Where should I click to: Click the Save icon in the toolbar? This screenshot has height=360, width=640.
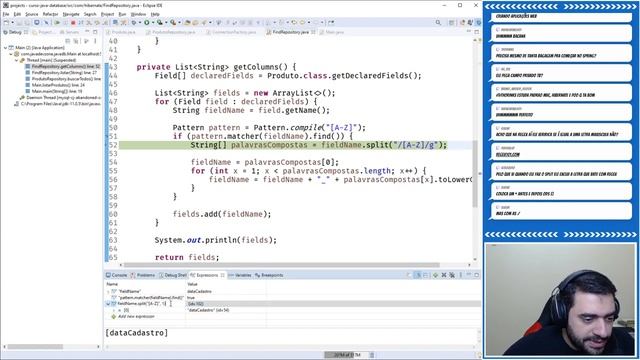click(x=20, y=22)
